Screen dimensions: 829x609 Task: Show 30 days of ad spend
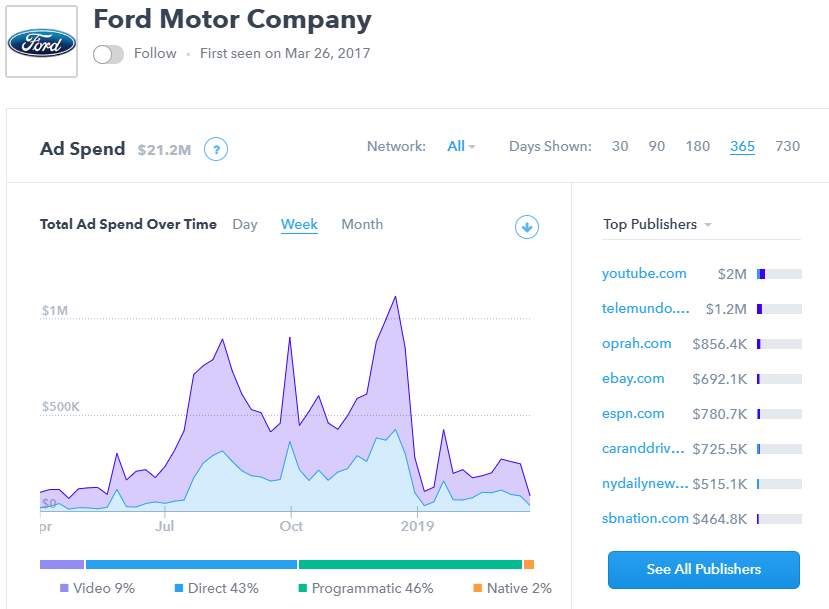(x=620, y=146)
